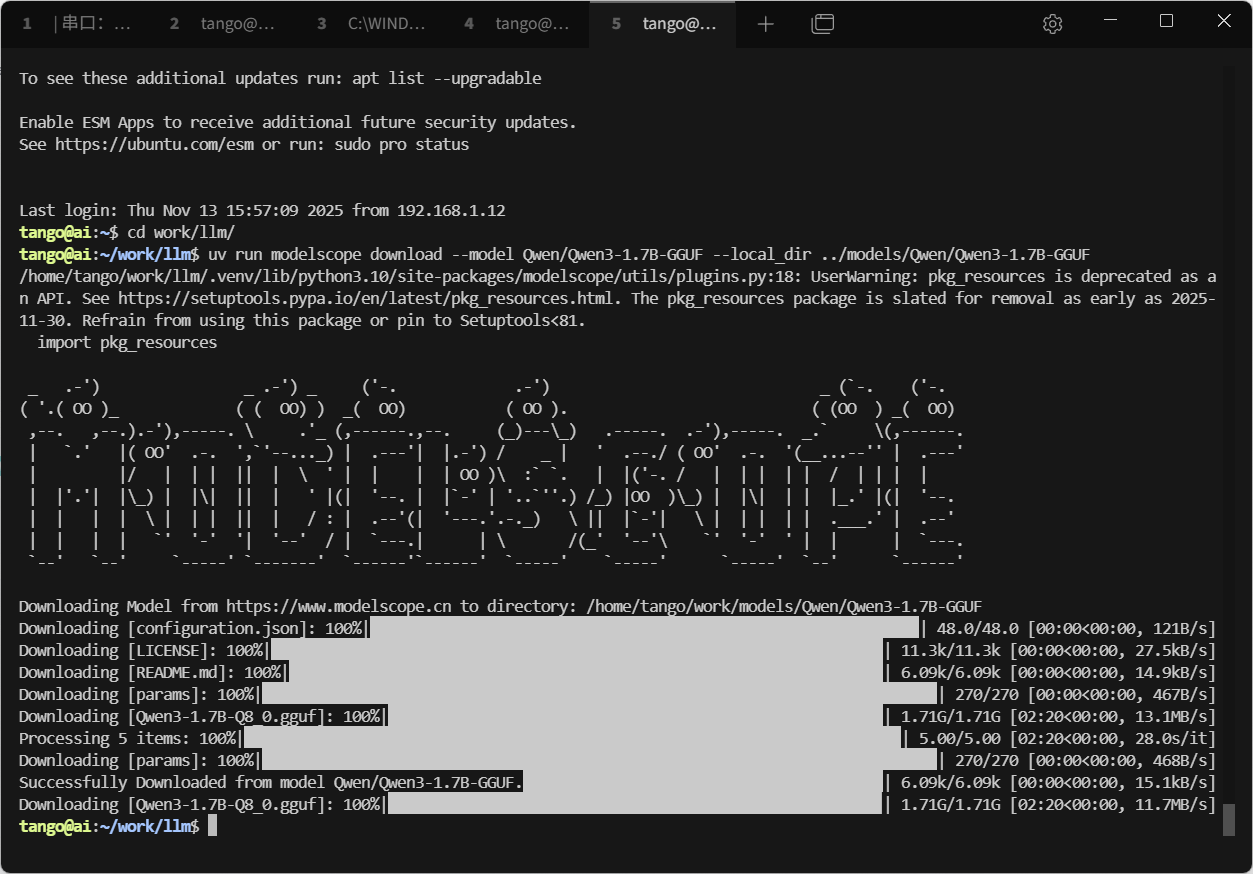Select tab 3 C:\WIND… session
The image size is (1253, 874).
coord(371,24)
